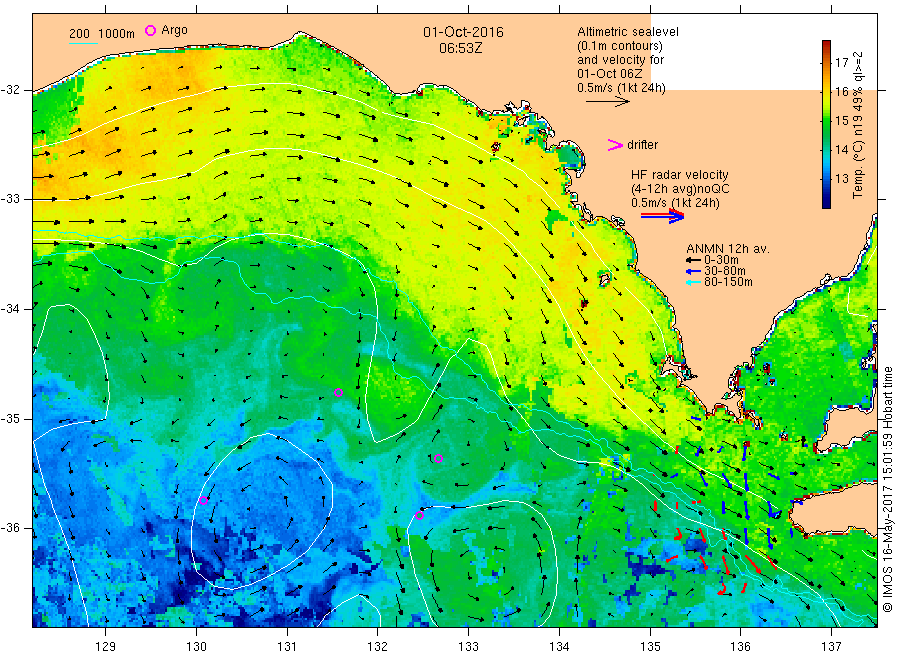Click the 133 longitude axis label
The image size is (900, 660).
point(468,647)
